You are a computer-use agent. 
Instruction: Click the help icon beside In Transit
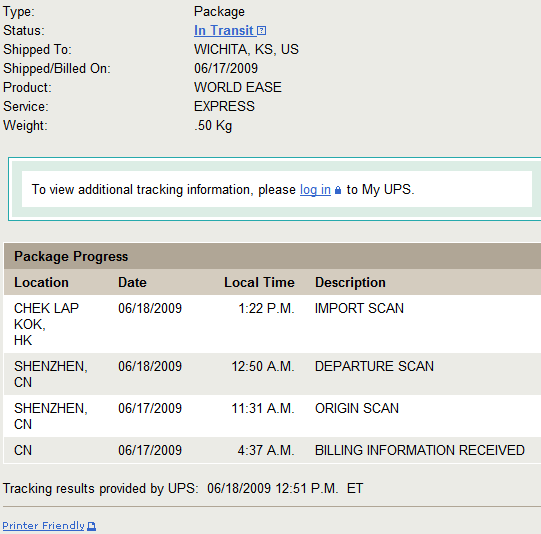[x=262, y=31]
